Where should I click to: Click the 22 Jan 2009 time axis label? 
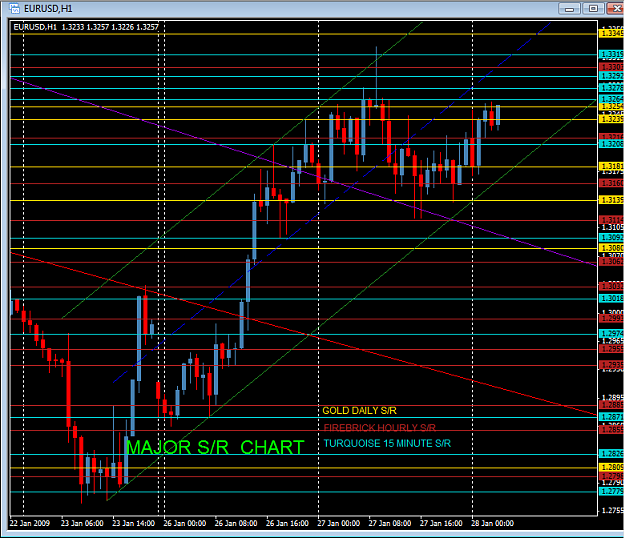(x=29, y=523)
